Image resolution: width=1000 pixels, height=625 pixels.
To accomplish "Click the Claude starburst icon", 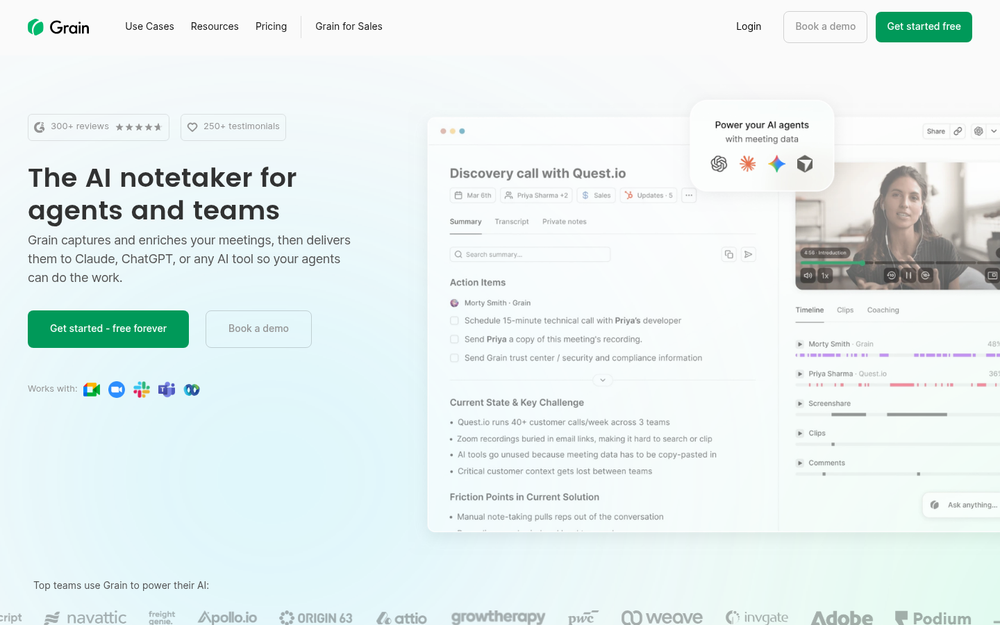I will coord(747,164).
